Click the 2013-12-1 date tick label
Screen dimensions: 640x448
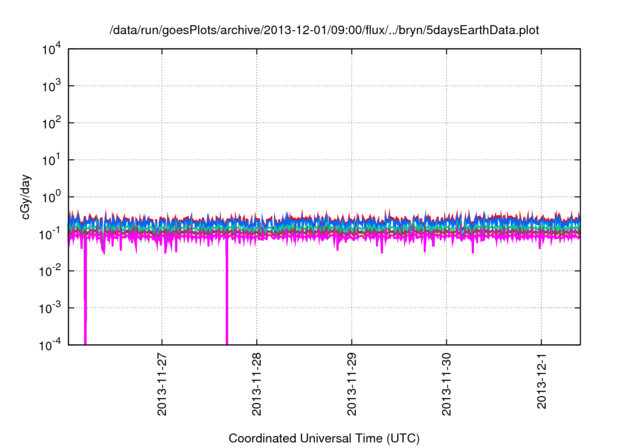click(541, 381)
